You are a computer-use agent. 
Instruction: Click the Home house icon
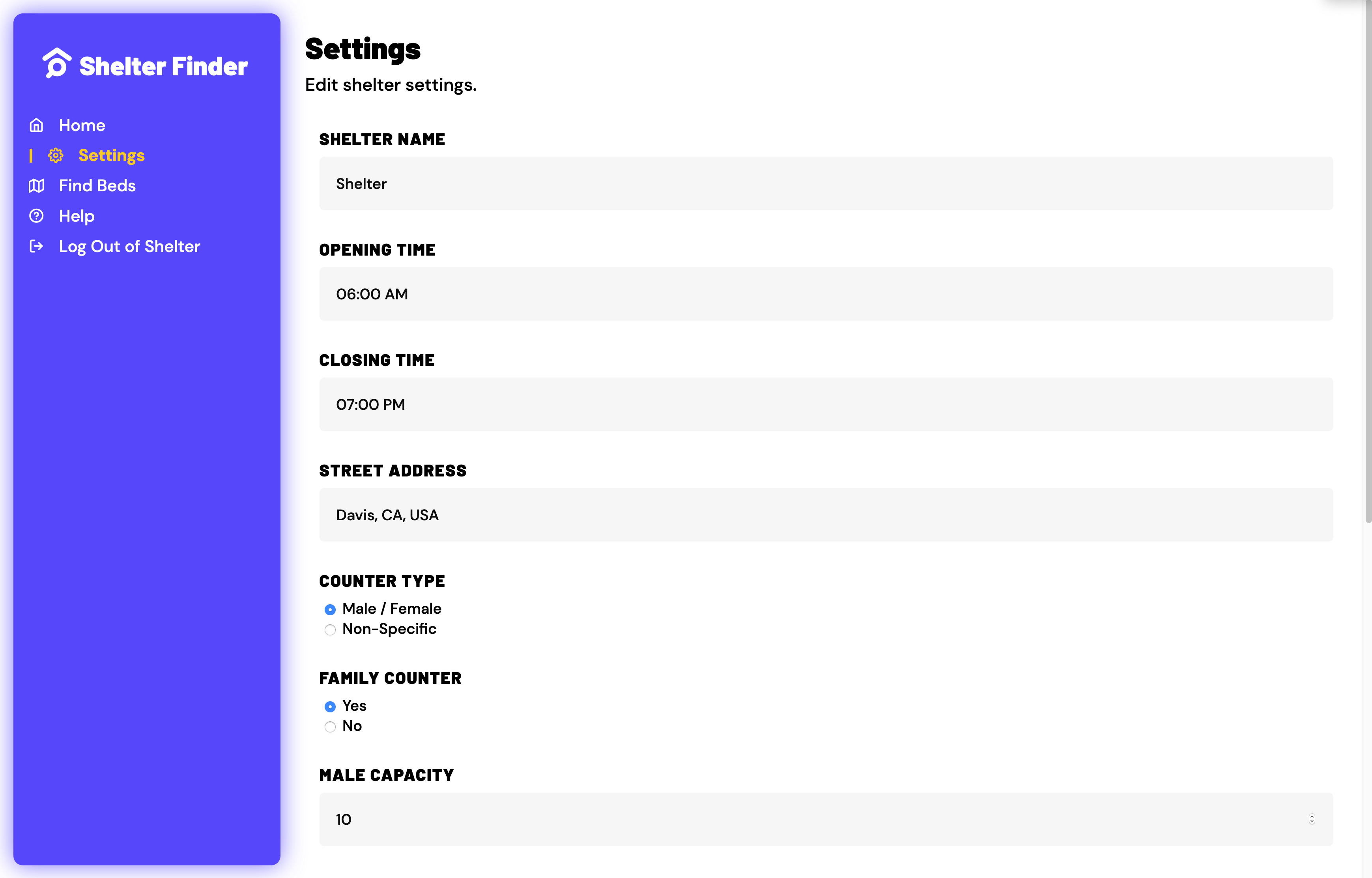coord(37,125)
